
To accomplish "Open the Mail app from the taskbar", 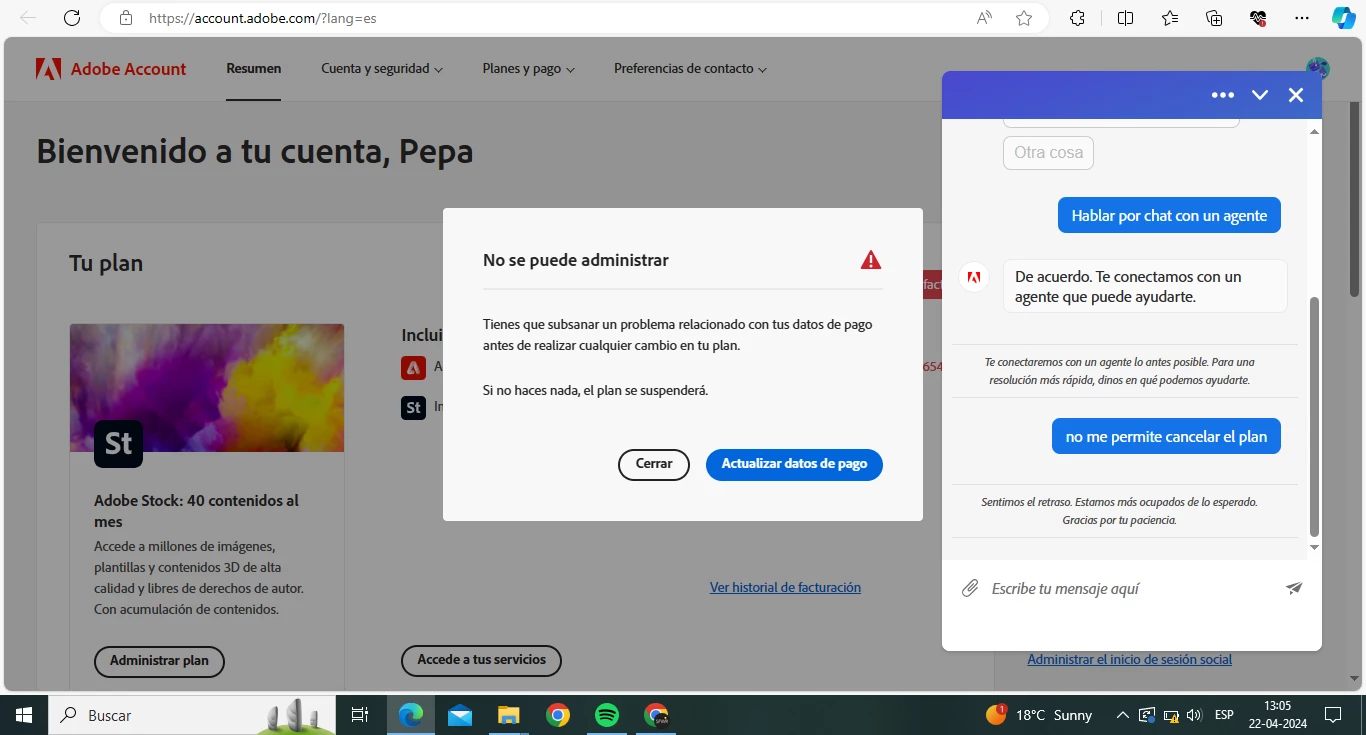I will coord(460,715).
